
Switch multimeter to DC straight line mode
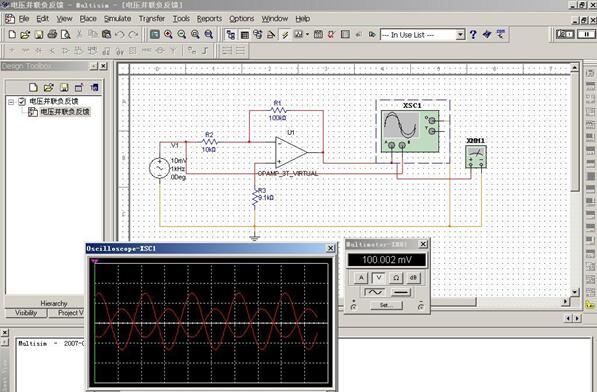click(x=401, y=292)
